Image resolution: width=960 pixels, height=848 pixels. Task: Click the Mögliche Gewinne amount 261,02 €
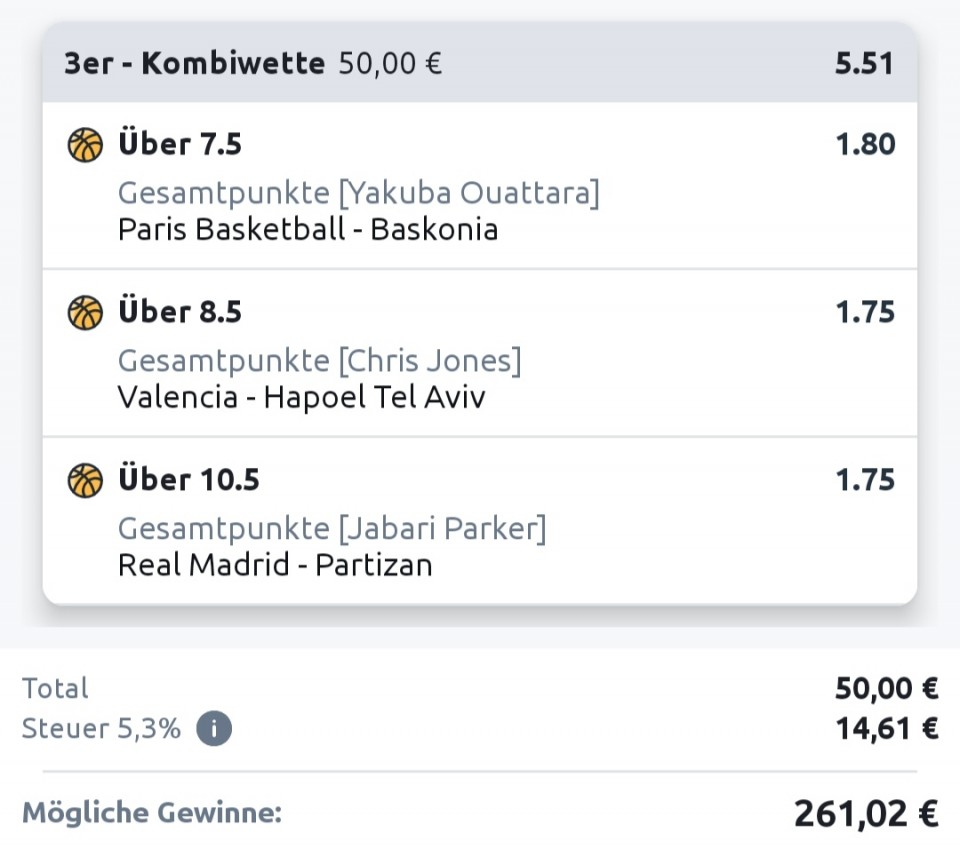coord(866,813)
